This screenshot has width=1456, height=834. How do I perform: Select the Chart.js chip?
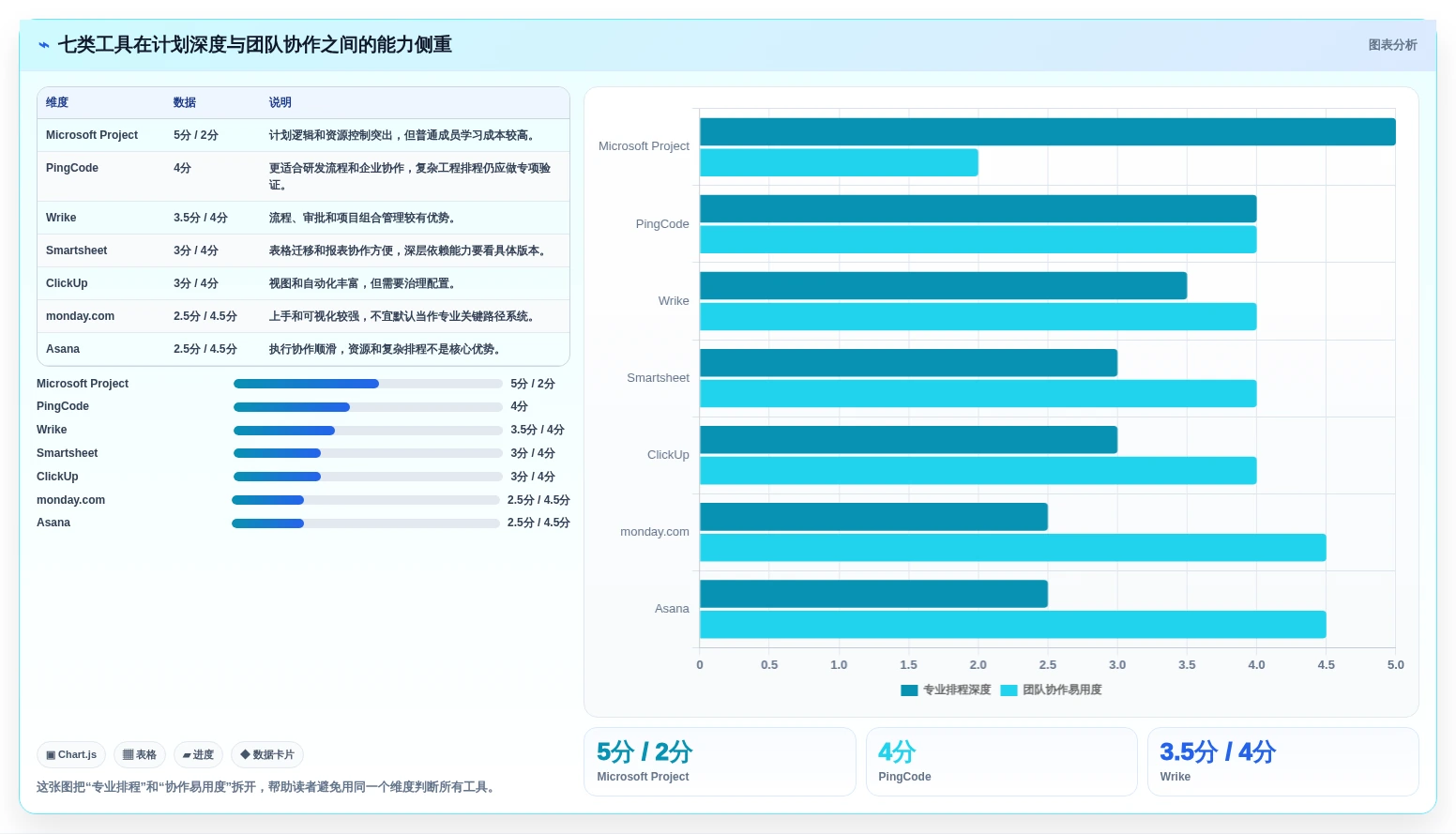tap(71, 754)
